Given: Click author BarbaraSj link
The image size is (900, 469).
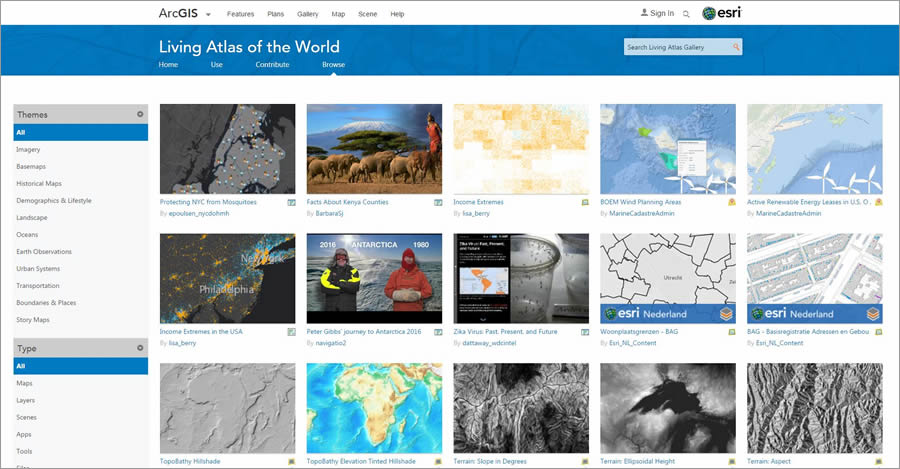Looking at the screenshot, I should point(329,214).
